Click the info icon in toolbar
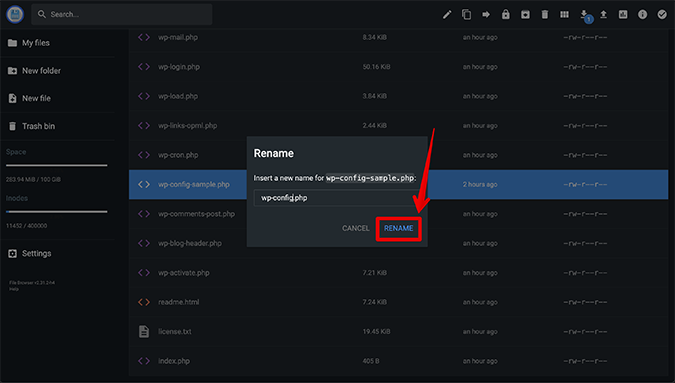Screen dimensions: 675x383 coord(642,15)
